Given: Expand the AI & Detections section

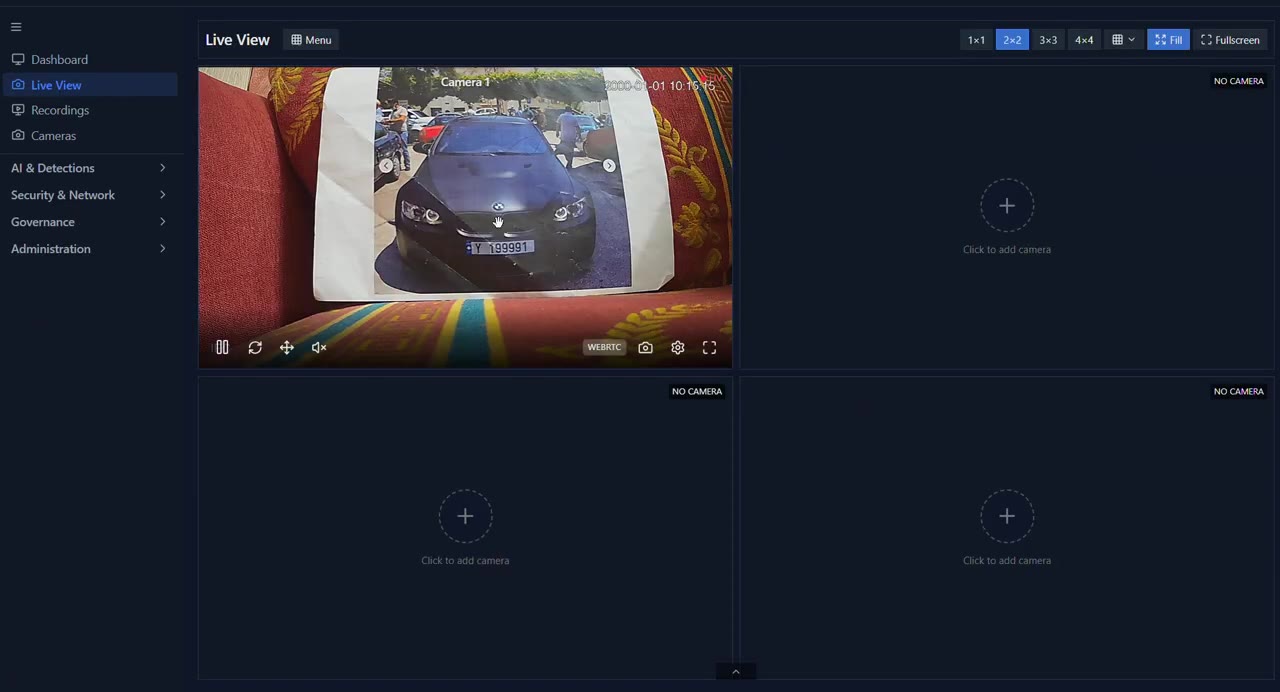Looking at the screenshot, I should tap(89, 168).
